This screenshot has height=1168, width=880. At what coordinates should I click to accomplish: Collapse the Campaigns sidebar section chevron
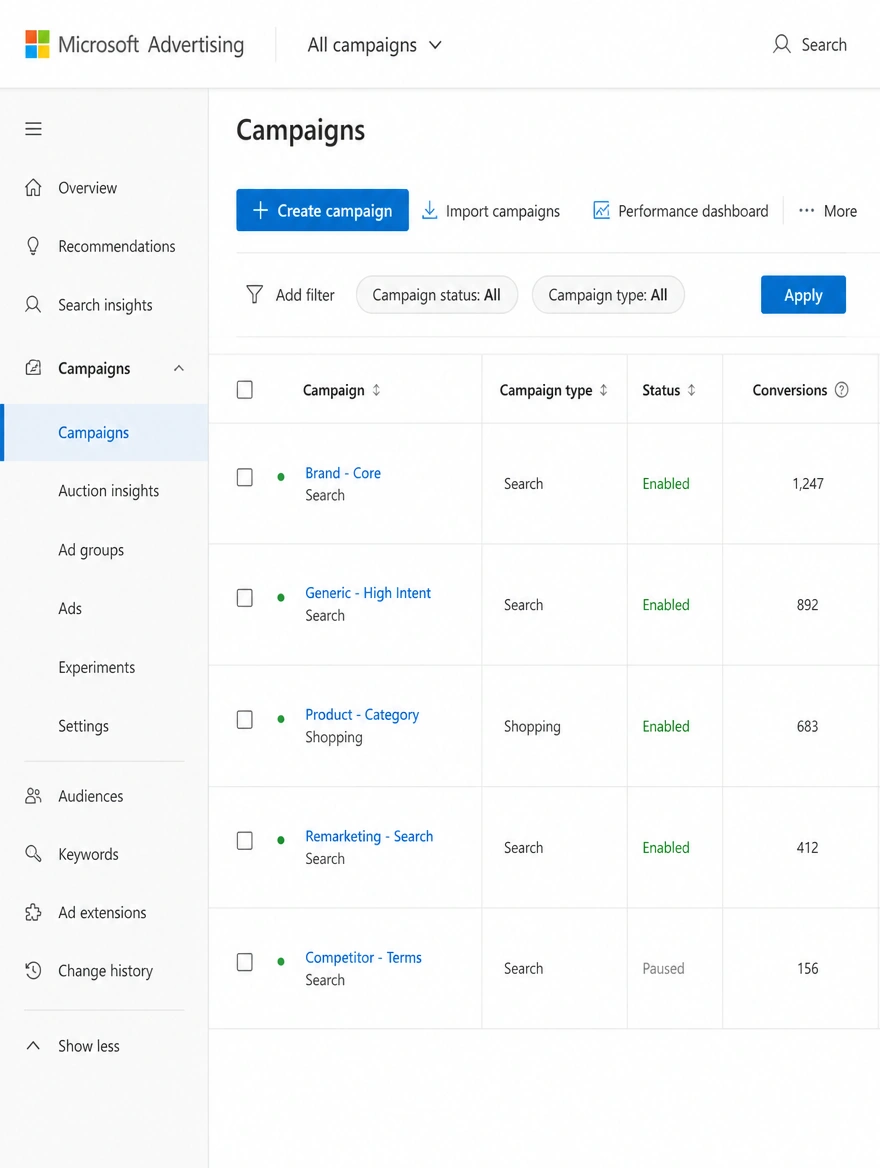click(x=179, y=368)
